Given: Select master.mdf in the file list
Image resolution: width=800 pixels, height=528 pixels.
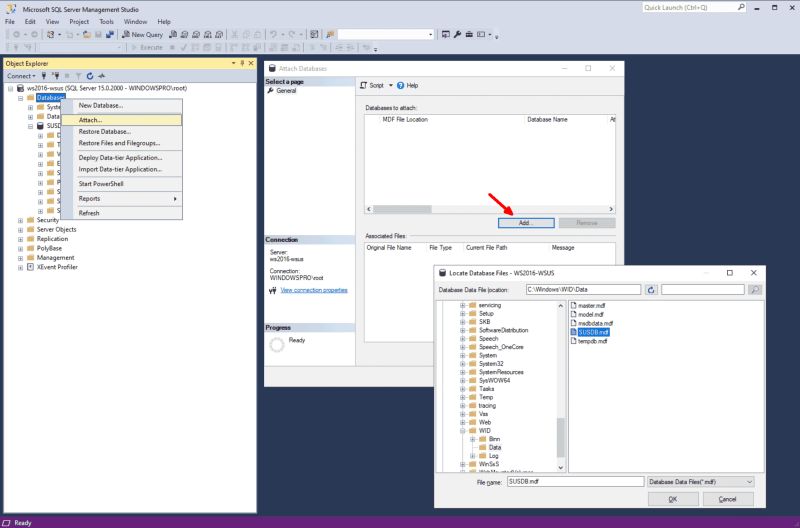Looking at the screenshot, I should [588, 306].
